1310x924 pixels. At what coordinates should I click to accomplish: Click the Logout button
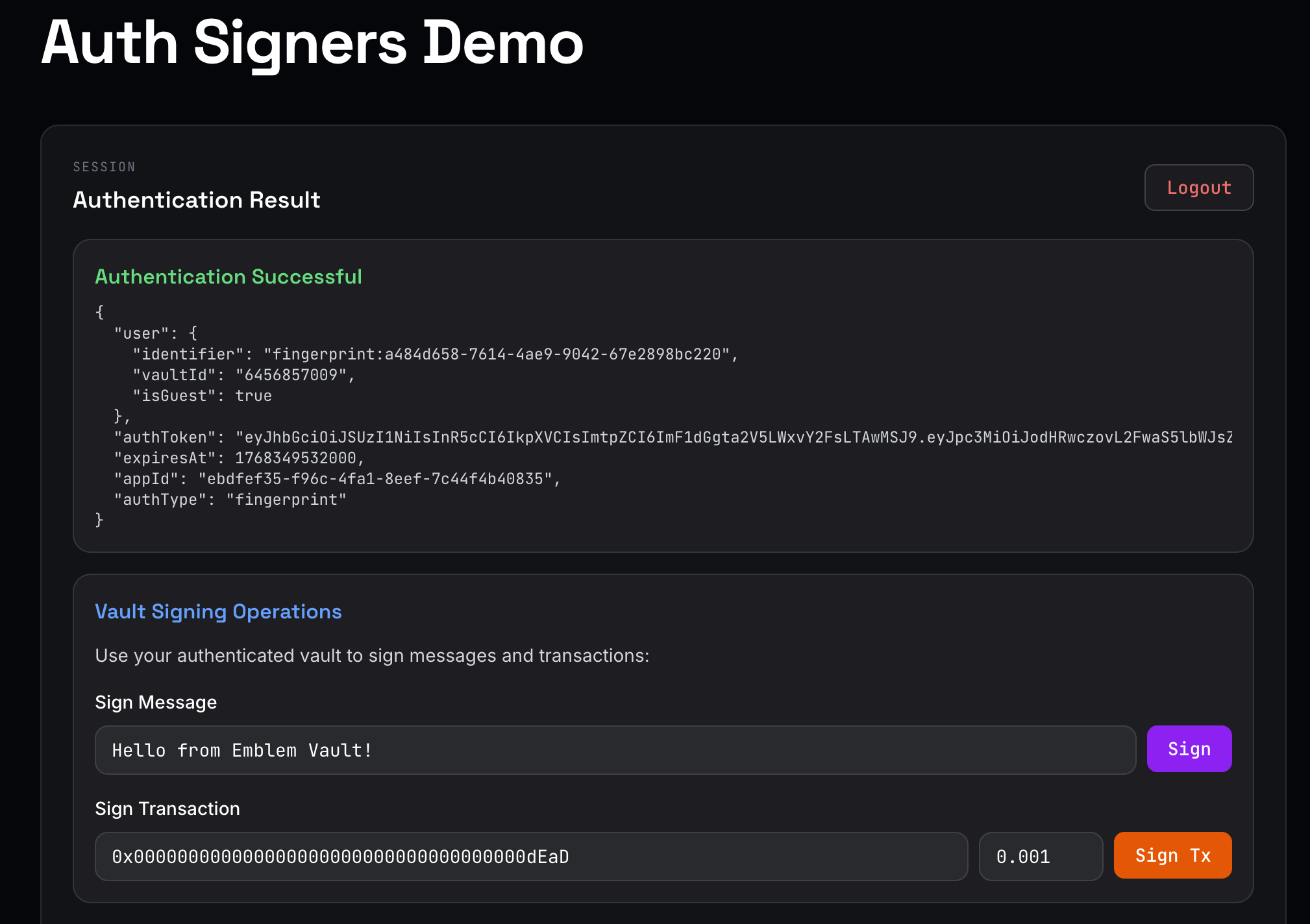pos(1198,188)
